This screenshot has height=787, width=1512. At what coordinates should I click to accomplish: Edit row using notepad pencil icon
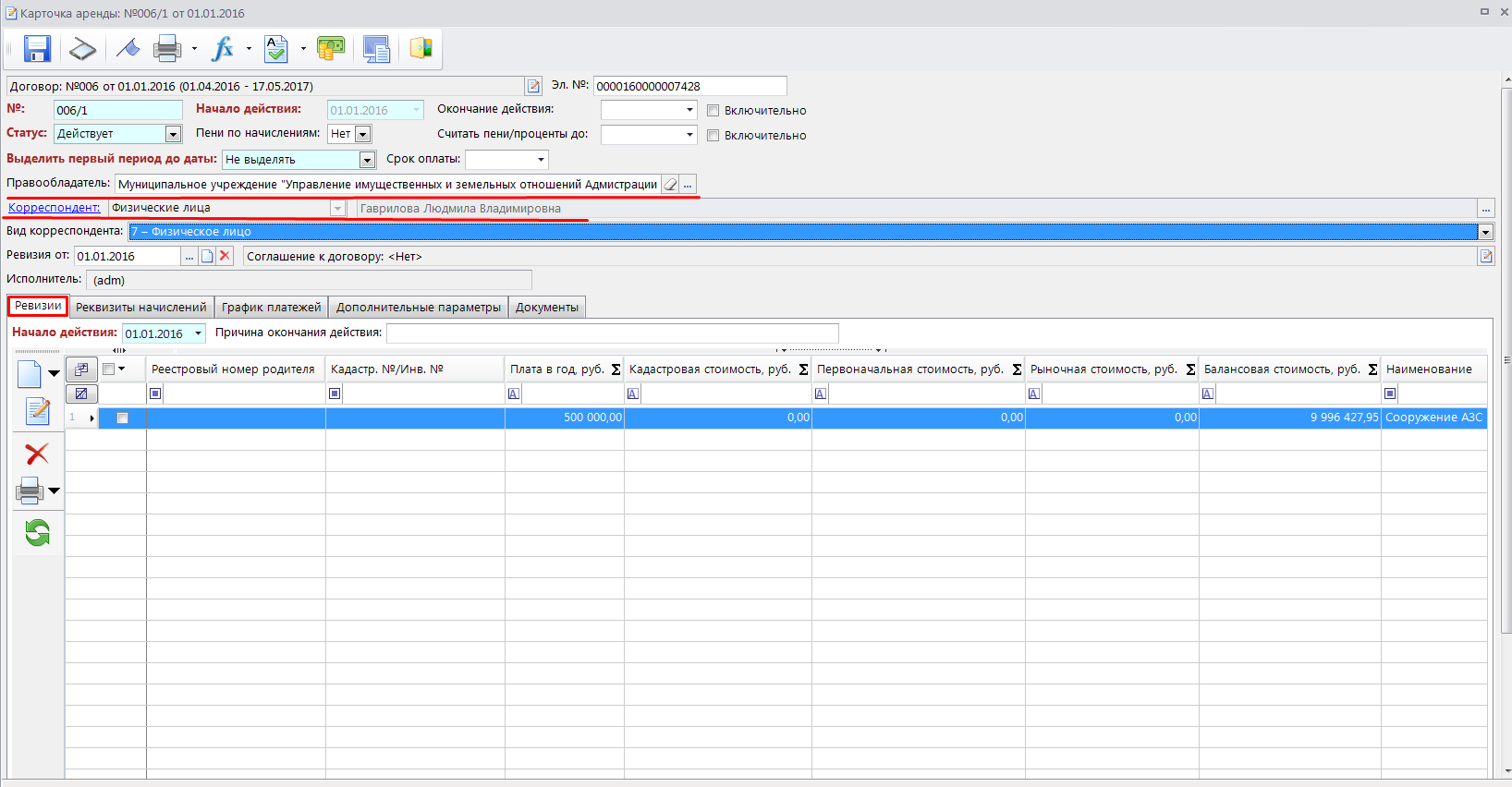coord(38,411)
